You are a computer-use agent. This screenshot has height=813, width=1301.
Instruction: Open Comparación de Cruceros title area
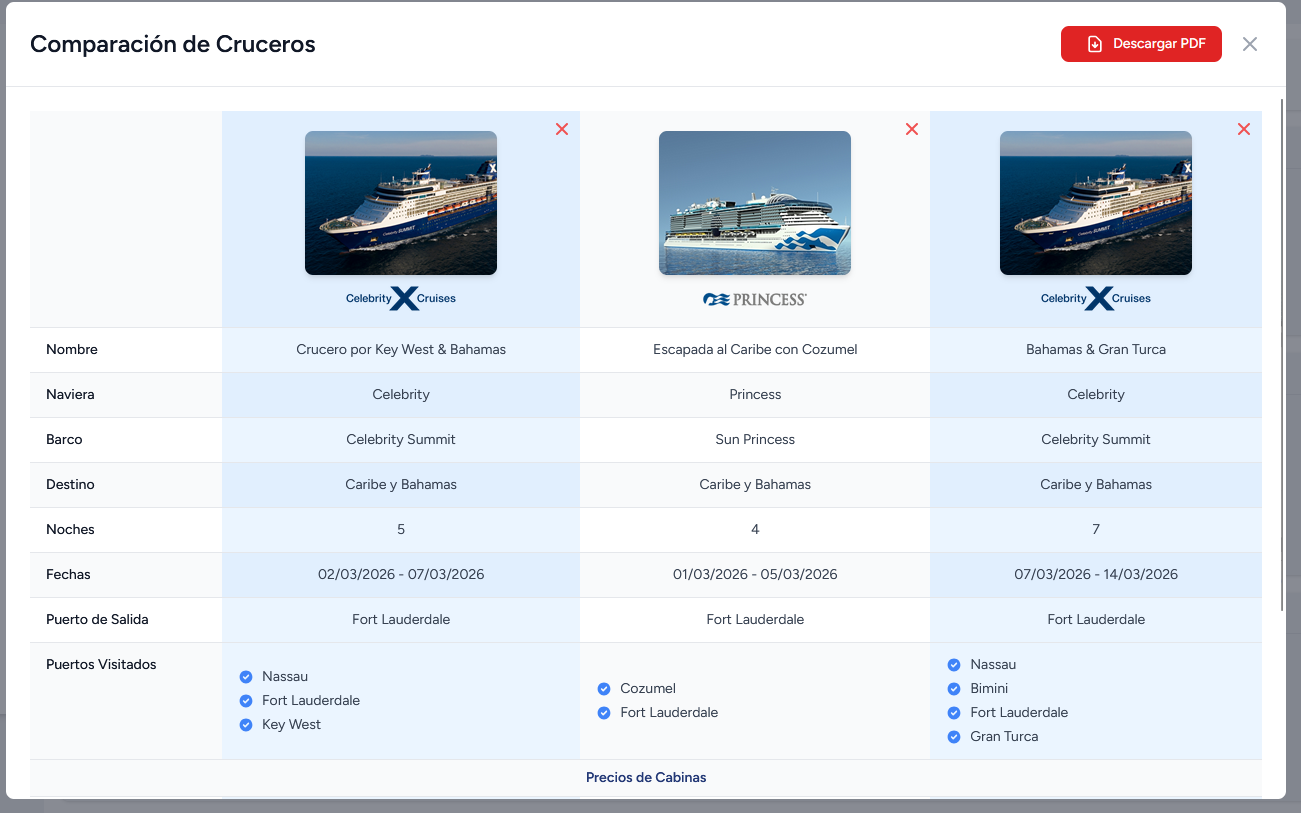172,44
